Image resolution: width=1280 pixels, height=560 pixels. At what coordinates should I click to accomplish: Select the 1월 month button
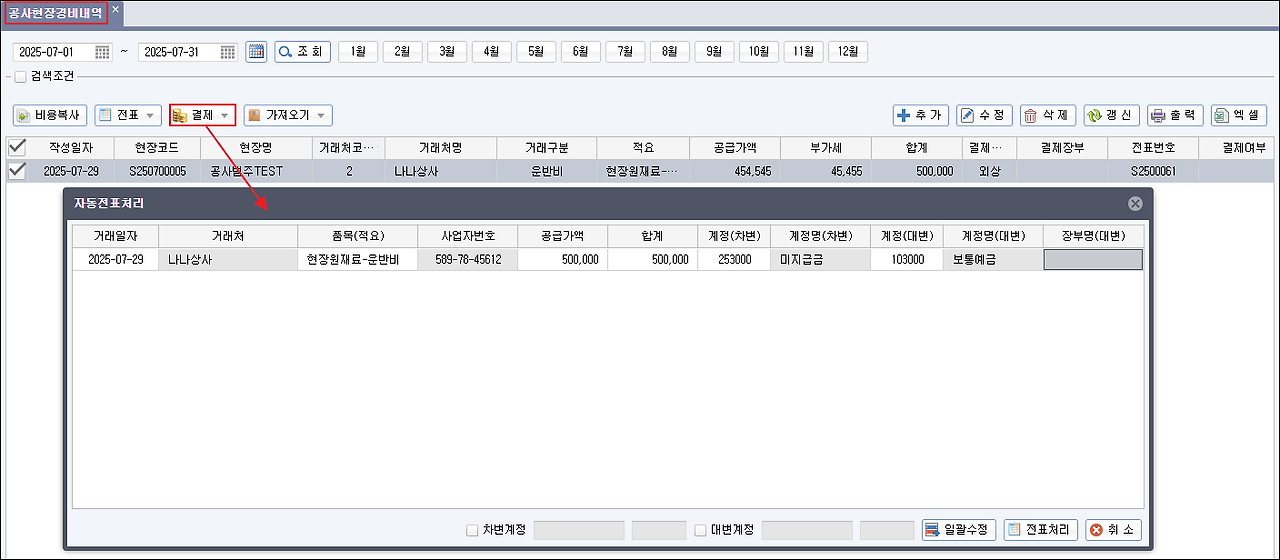pos(358,52)
